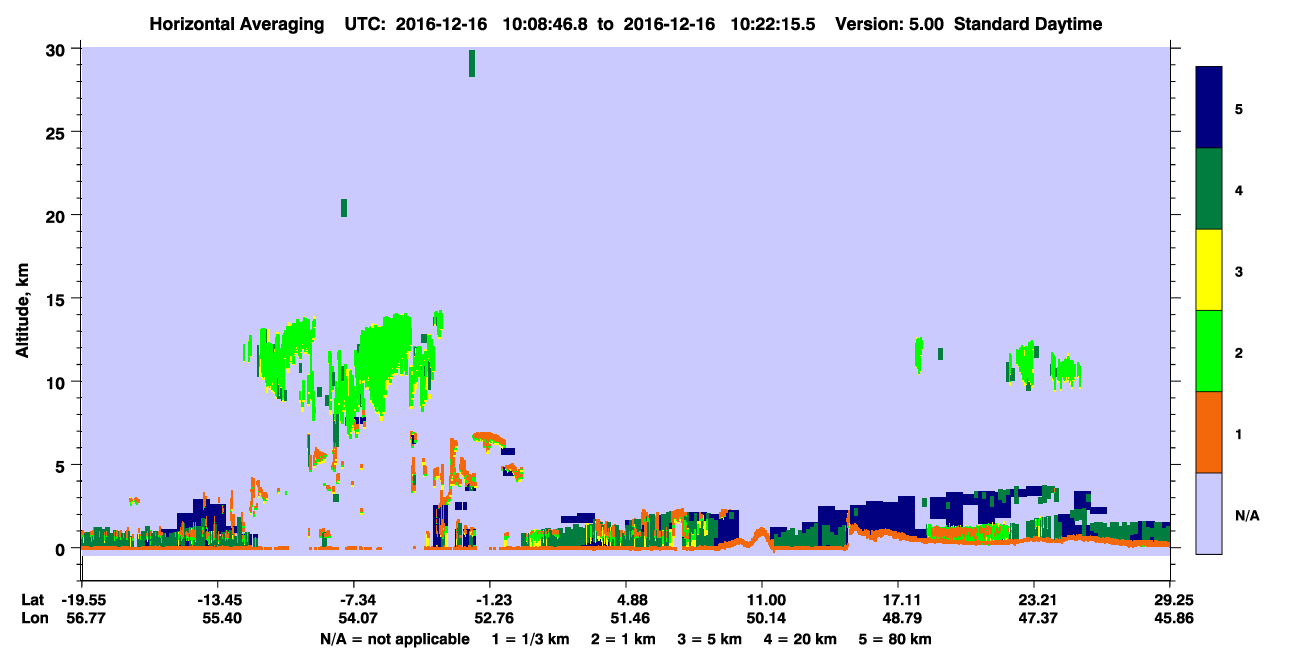Click the lavender N/A colorbar segment
This screenshot has height=667, width=1300.
point(1209,513)
